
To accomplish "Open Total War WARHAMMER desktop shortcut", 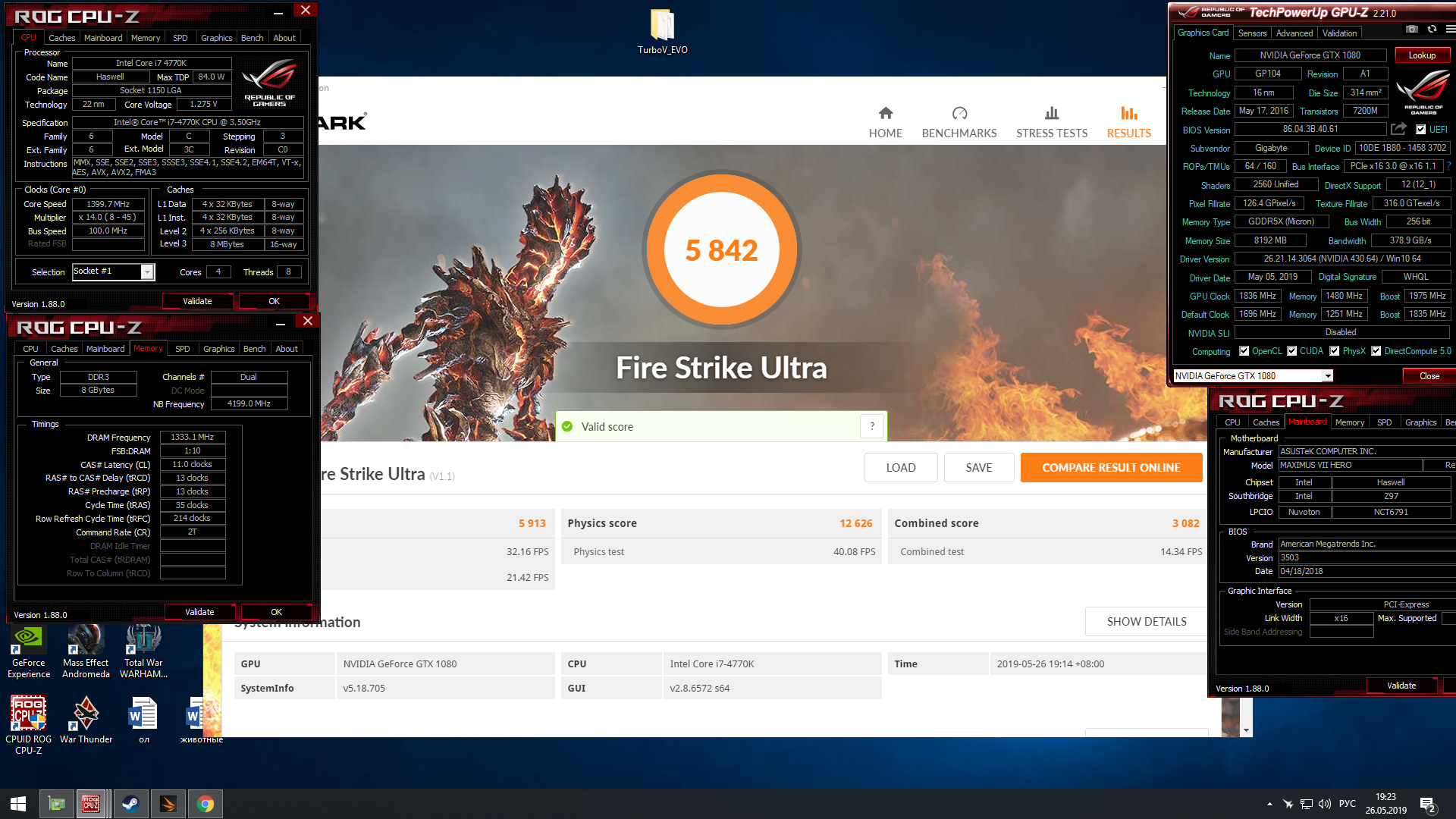I will click(x=143, y=651).
